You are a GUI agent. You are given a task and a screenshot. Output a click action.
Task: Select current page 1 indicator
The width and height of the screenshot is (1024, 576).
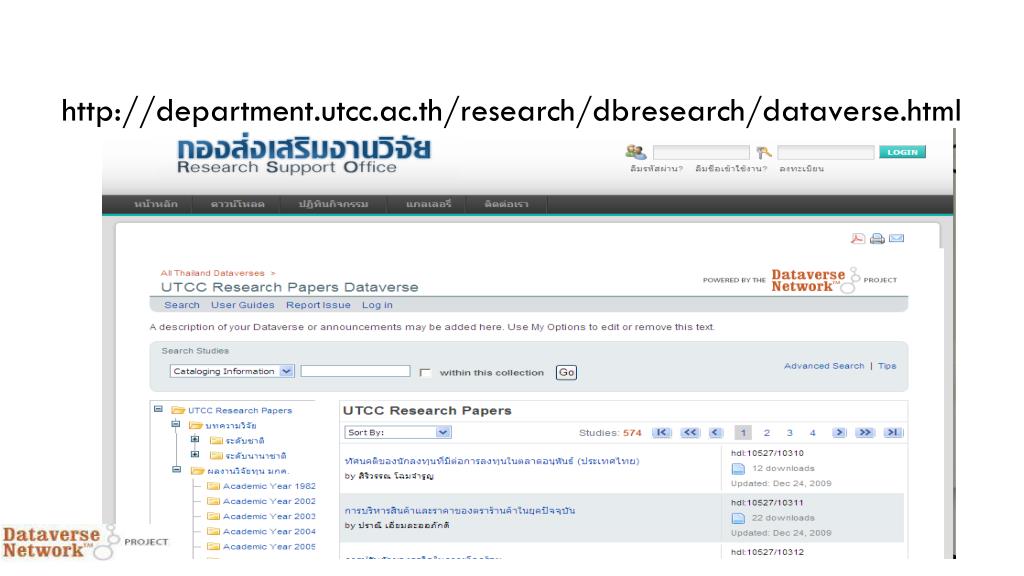coord(743,432)
